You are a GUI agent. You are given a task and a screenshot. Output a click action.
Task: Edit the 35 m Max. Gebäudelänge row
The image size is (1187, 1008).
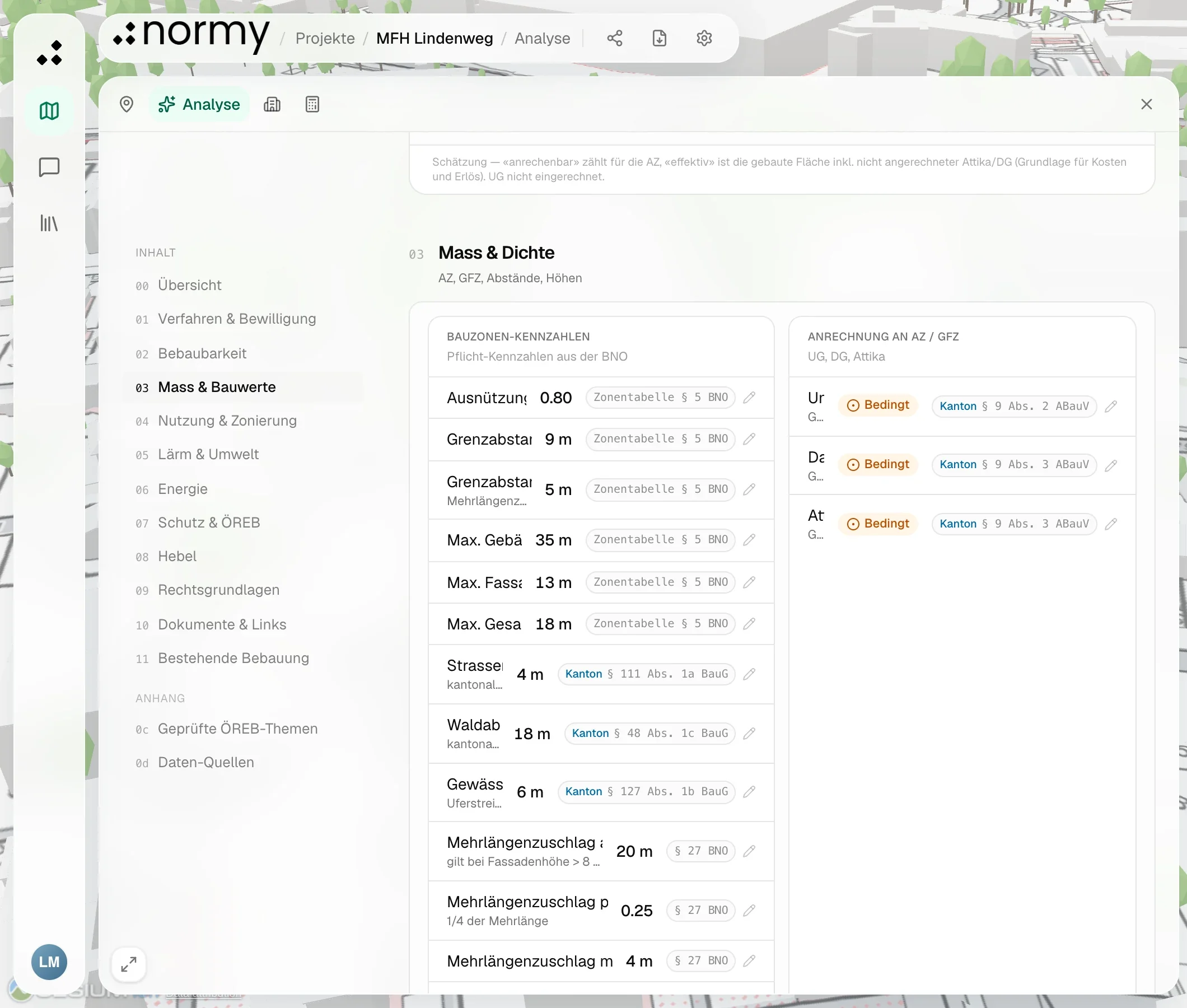[750, 539]
